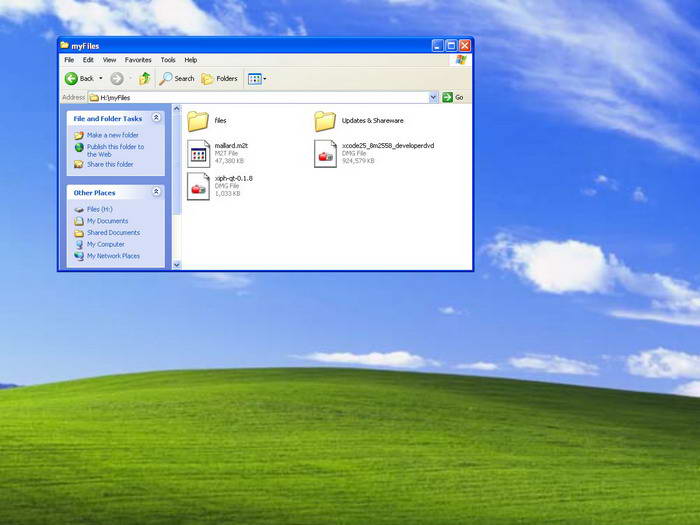Screen dimensions: 700x525
Task: Open the Views button dropdown
Action: (265, 79)
